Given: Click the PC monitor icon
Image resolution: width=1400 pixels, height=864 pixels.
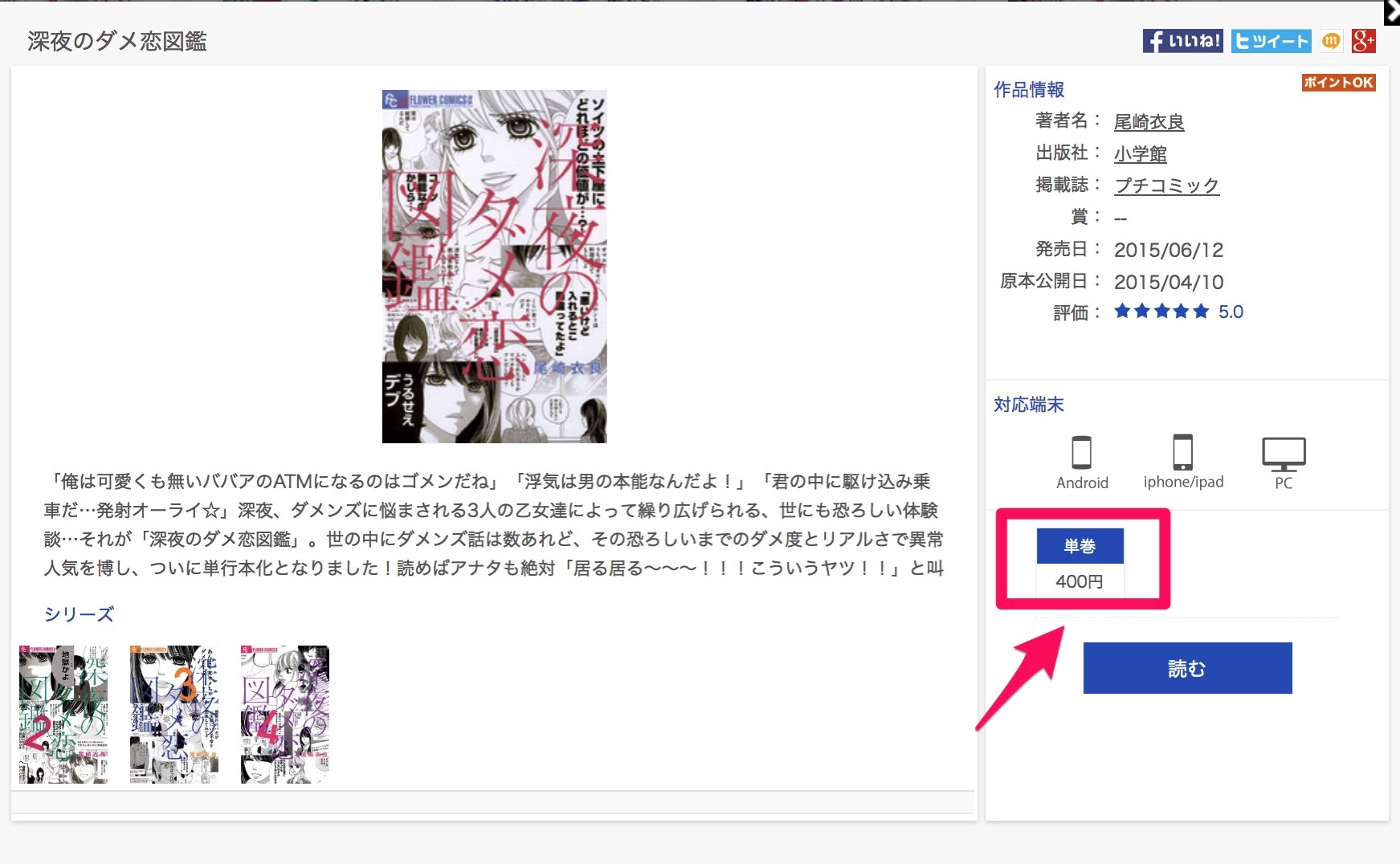Looking at the screenshot, I should point(1284,454).
